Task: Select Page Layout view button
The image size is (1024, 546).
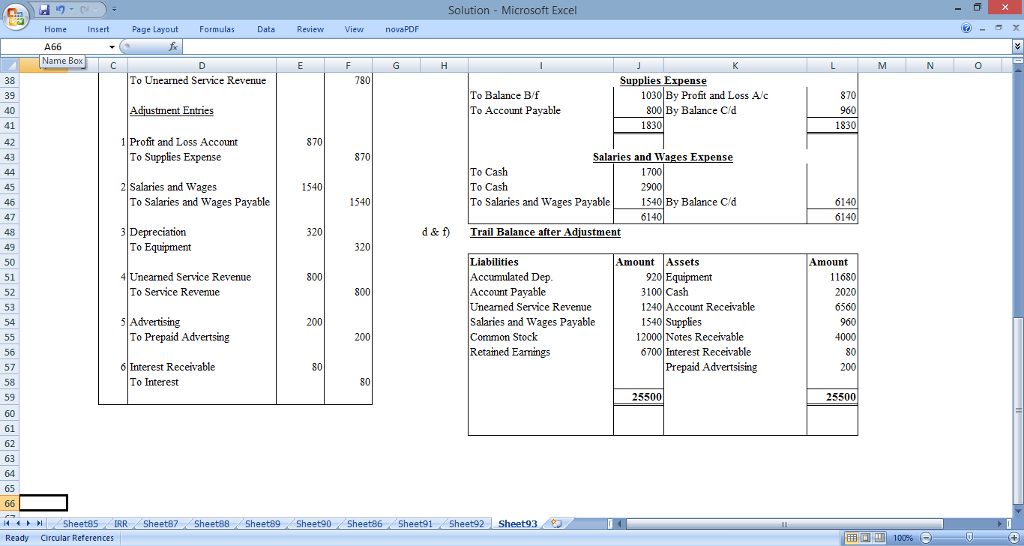Action: coord(865,538)
